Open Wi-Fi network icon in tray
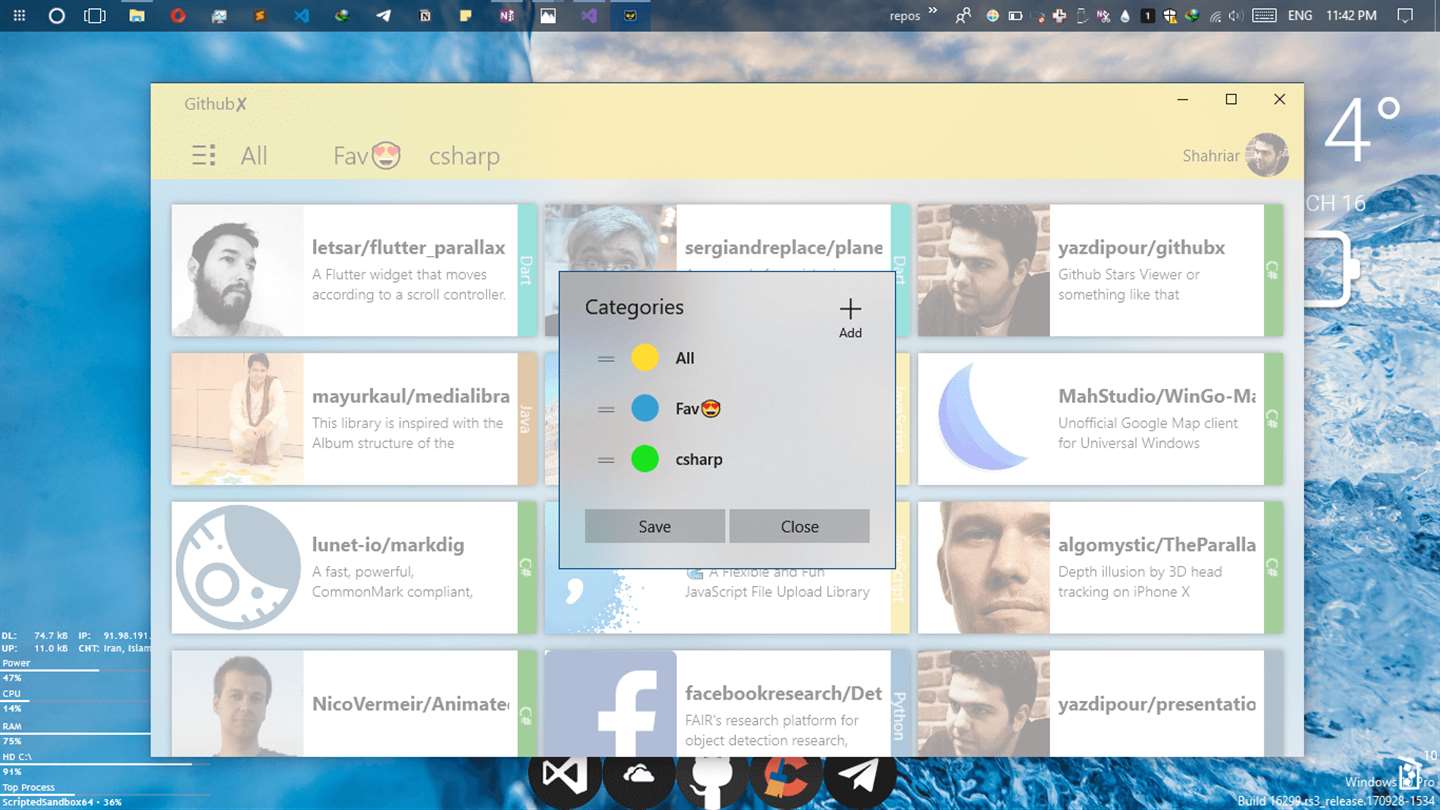Image resolution: width=1440 pixels, height=810 pixels. (1216, 15)
